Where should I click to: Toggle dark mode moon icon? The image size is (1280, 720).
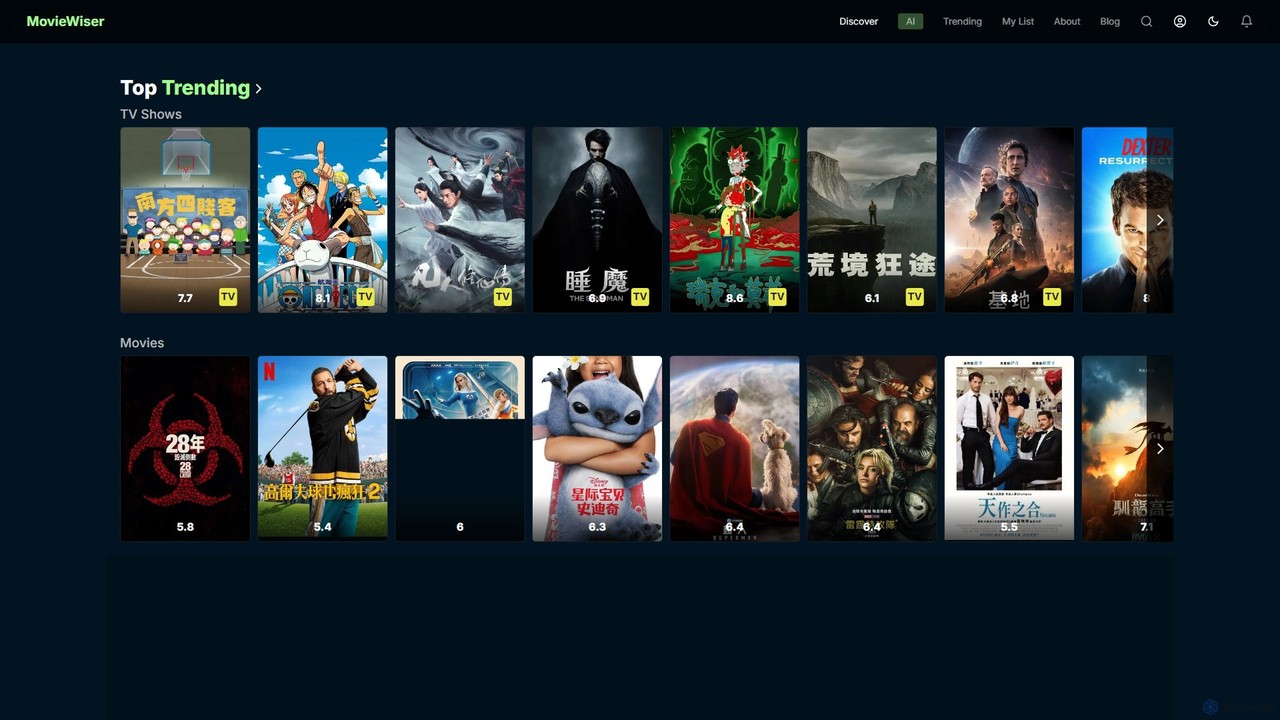(x=1213, y=21)
